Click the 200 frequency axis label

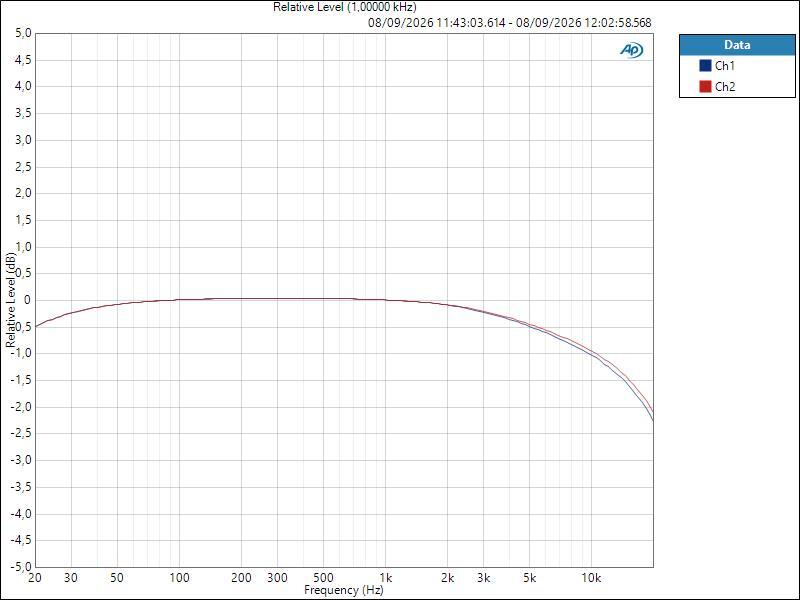(x=241, y=578)
